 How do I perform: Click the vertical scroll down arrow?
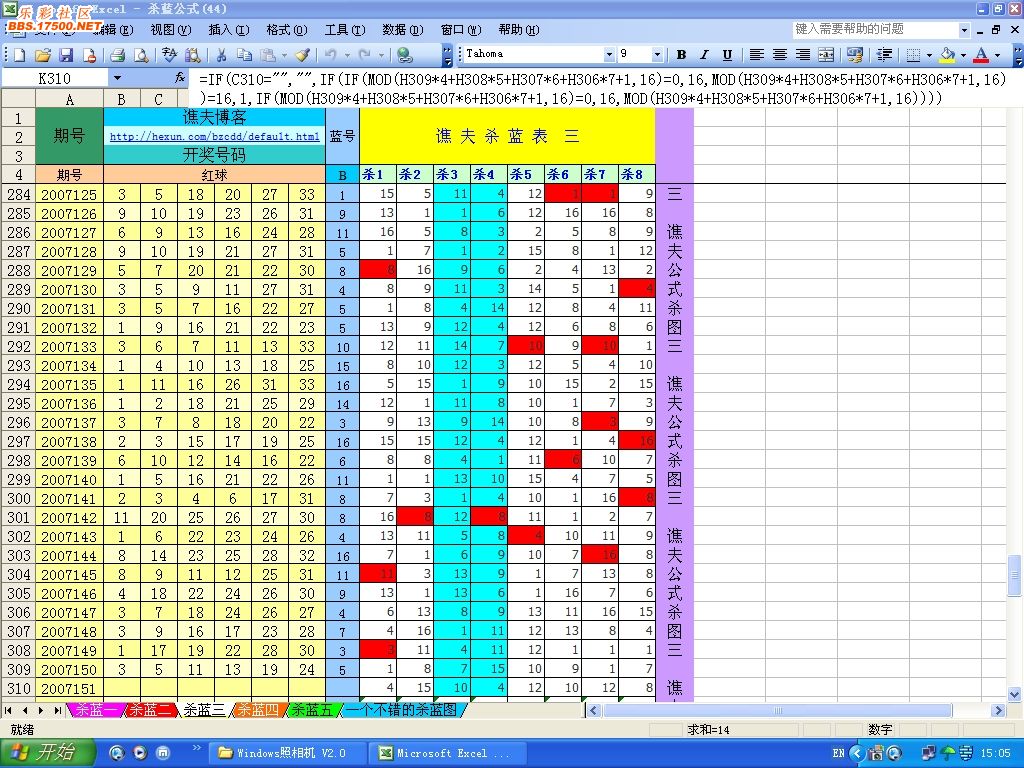click(x=1015, y=694)
